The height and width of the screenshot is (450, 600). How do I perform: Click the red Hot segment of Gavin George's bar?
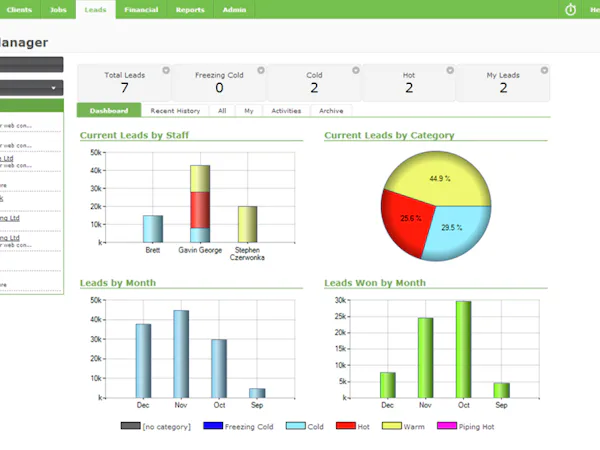[200, 210]
